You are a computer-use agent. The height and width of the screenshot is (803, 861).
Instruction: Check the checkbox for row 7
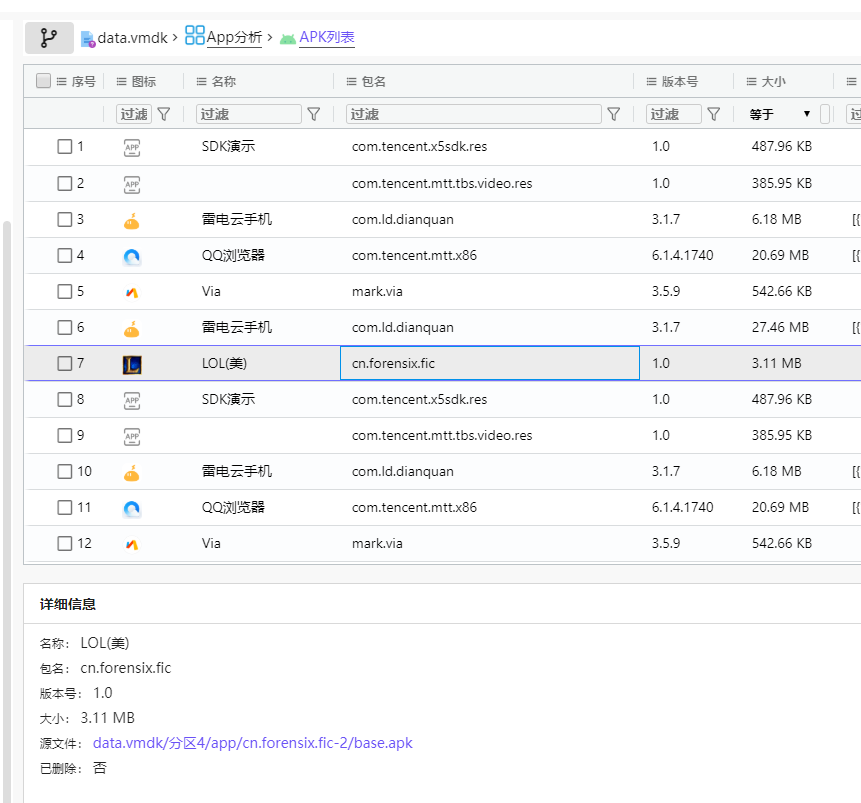(x=65, y=363)
